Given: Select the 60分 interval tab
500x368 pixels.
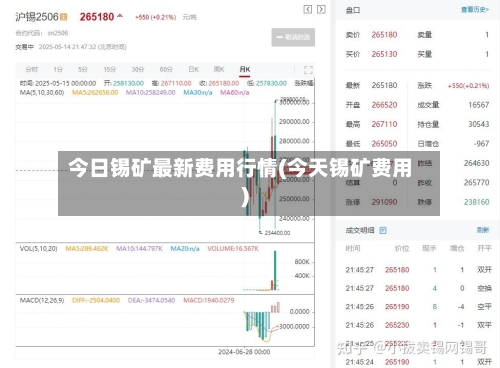Looking at the screenshot, I should tap(166, 69).
